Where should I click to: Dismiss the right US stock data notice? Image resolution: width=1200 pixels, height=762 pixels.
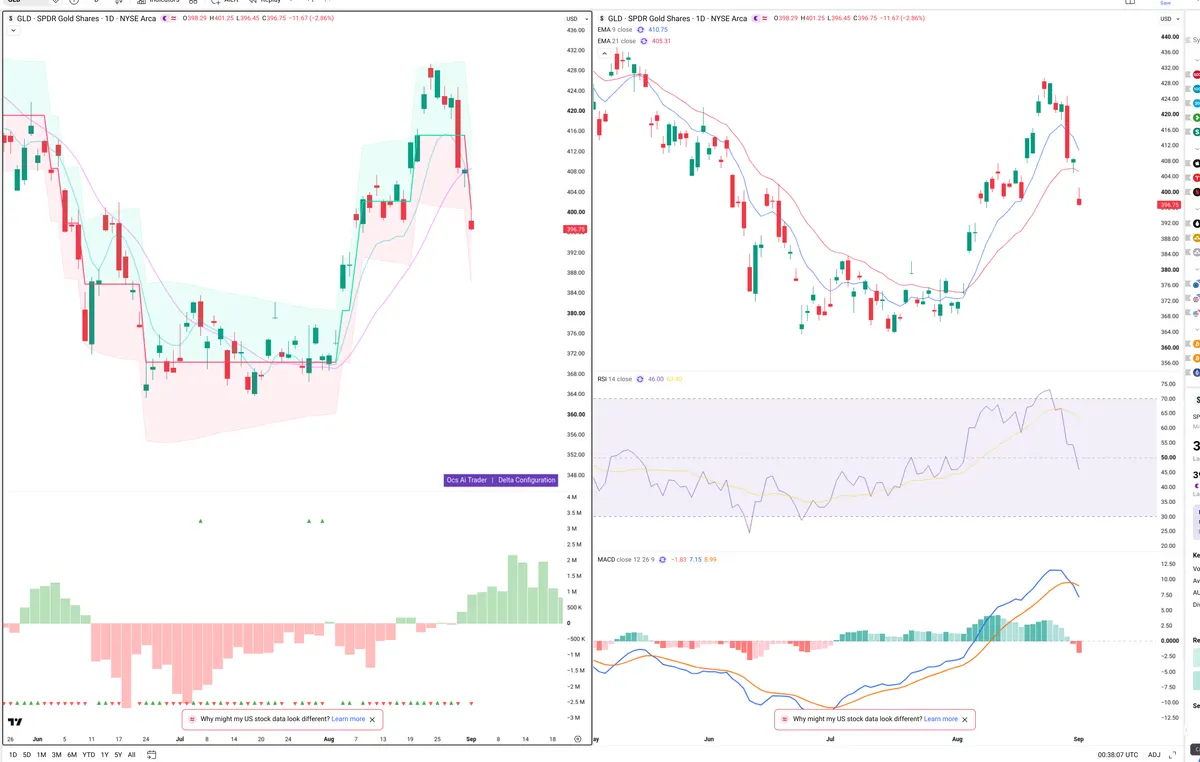point(965,719)
